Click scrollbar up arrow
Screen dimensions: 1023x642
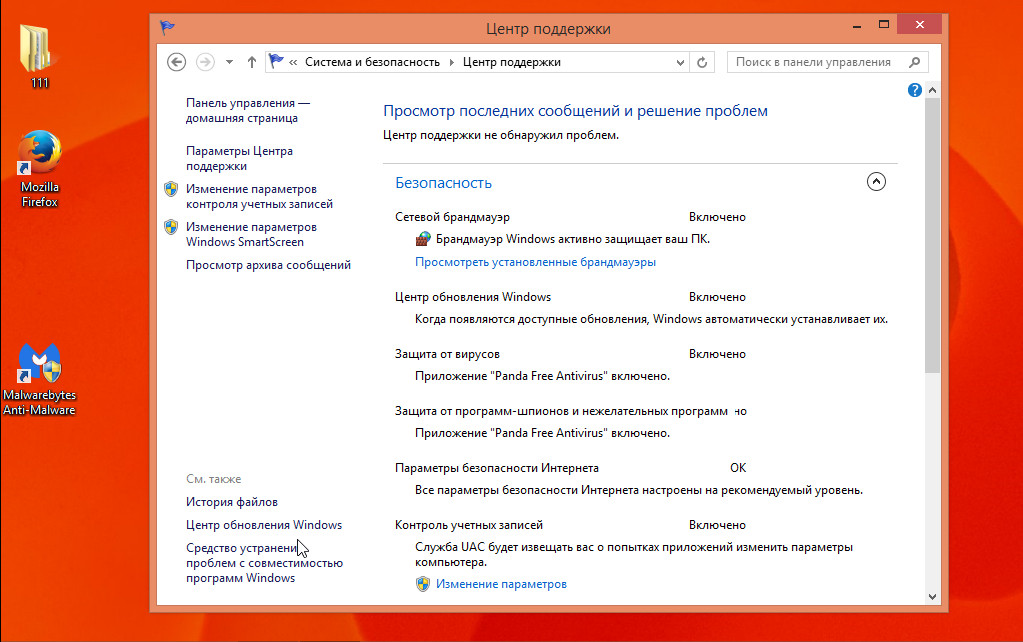coord(932,90)
